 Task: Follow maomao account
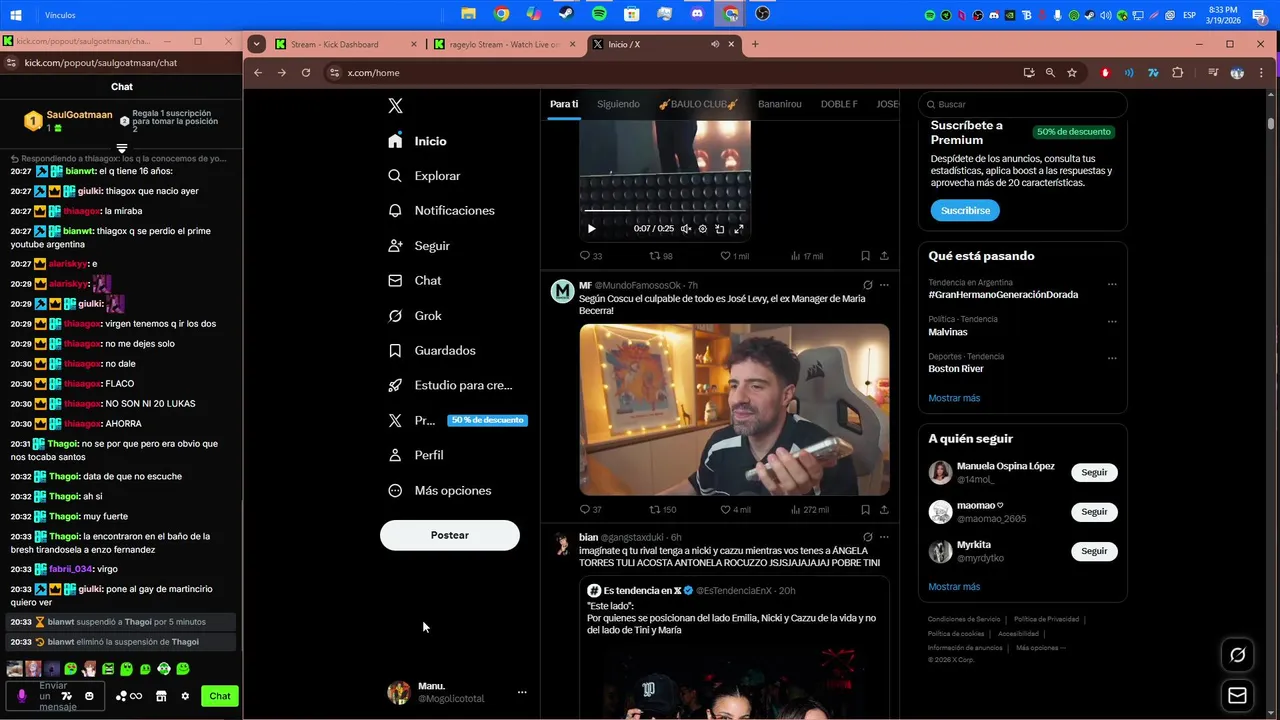coord(1094,512)
